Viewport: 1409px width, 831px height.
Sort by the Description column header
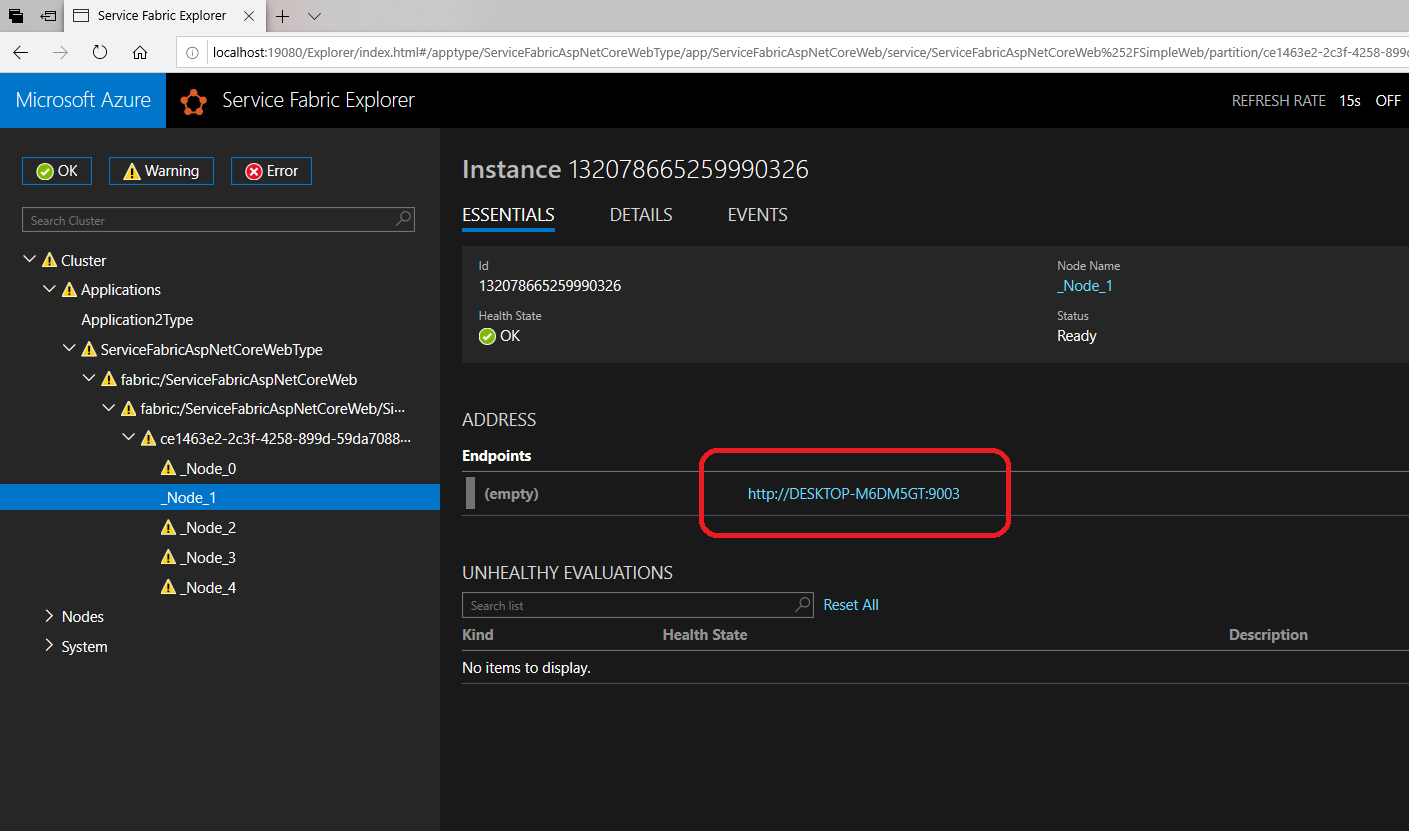point(1268,635)
